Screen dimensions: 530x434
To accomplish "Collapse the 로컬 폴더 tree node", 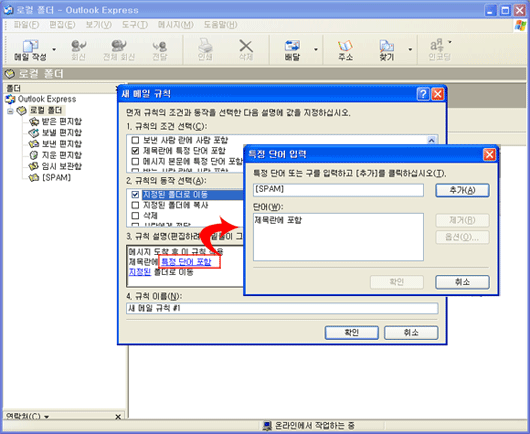I will coord(10,111).
